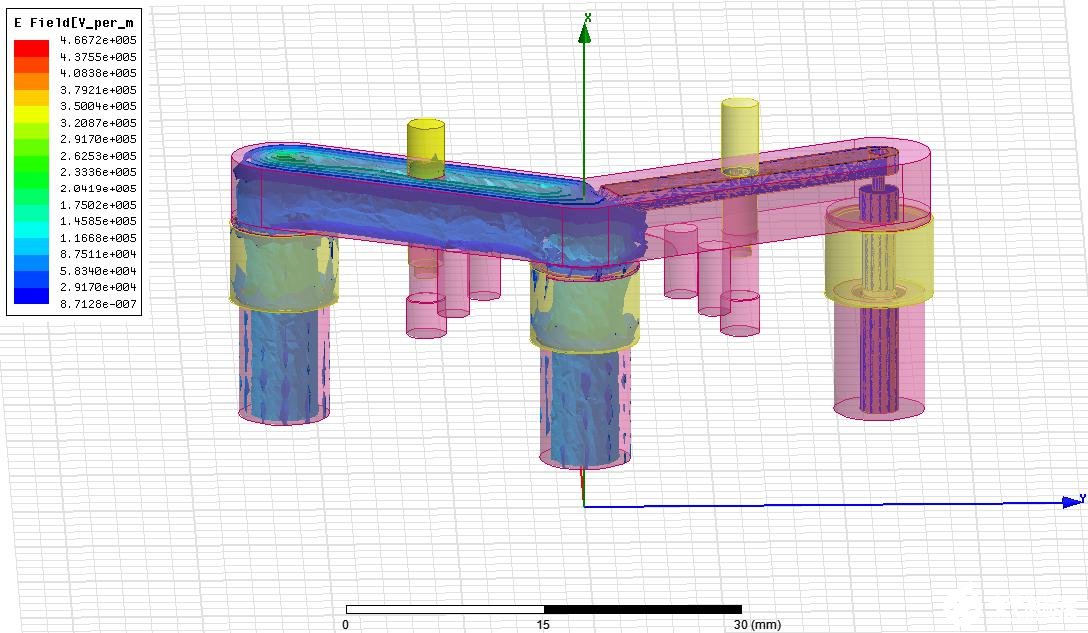Click the 30 (mm) scale bar label
Viewport: 1088px width, 633px height.
pos(757,625)
